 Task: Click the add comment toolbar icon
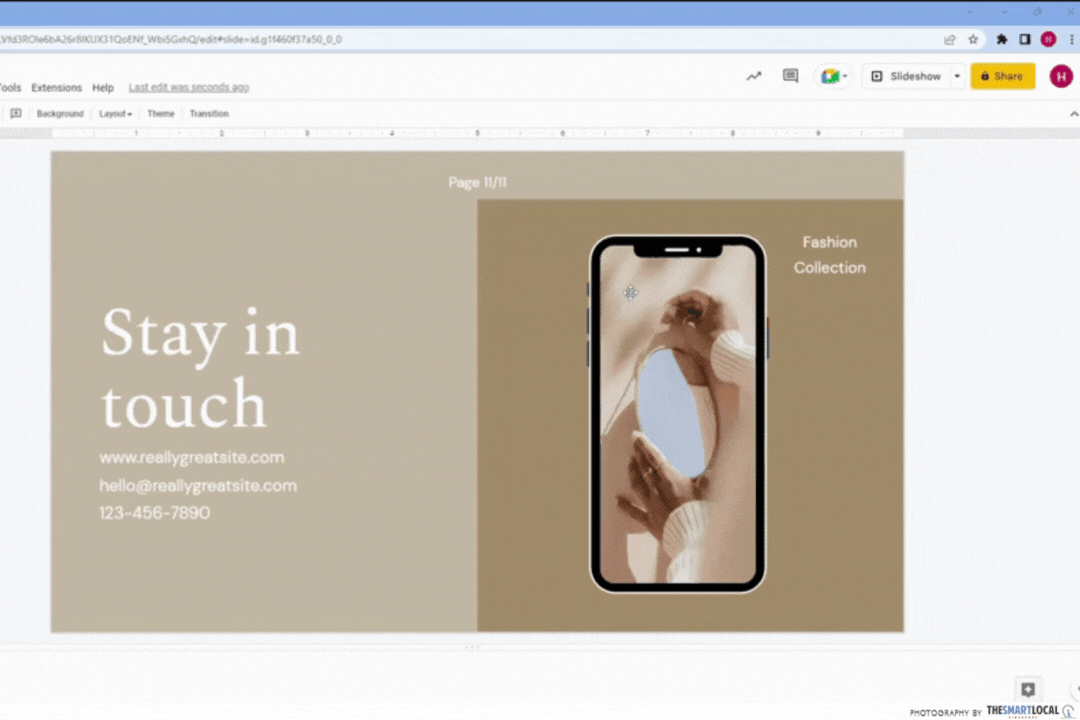pos(16,114)
